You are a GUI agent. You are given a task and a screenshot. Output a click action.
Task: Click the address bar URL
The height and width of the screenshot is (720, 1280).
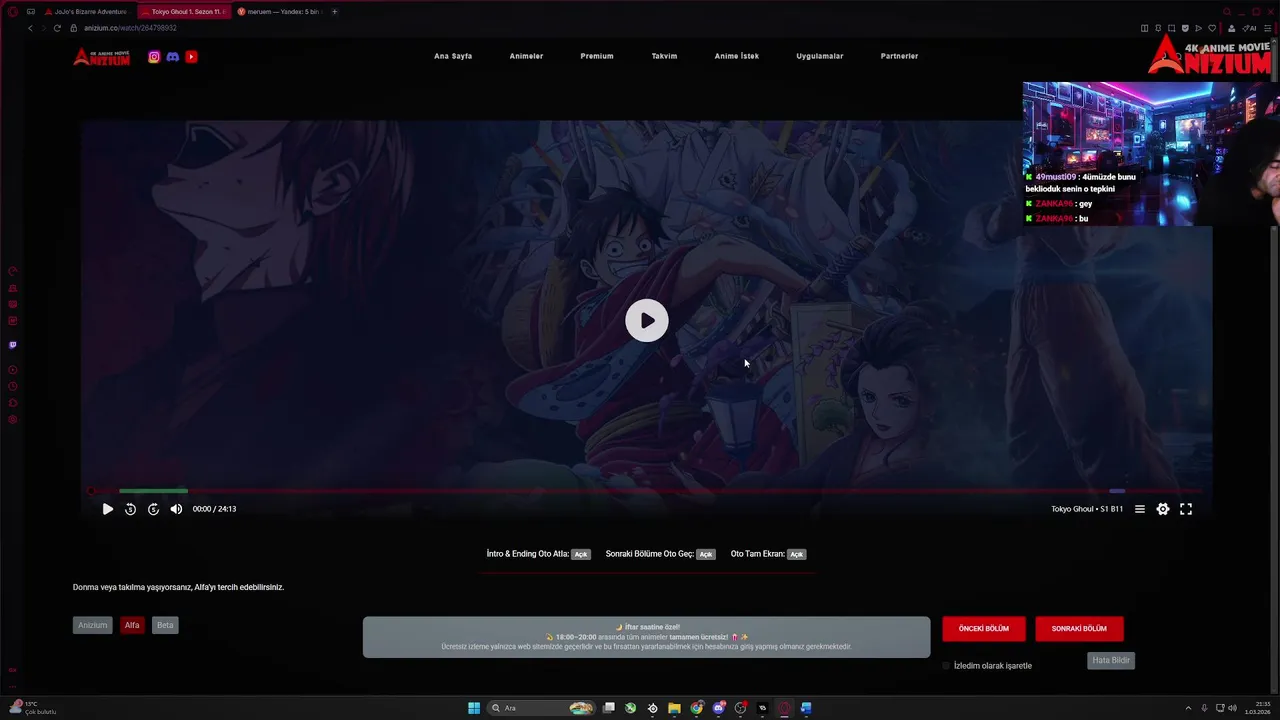(130, 28)
